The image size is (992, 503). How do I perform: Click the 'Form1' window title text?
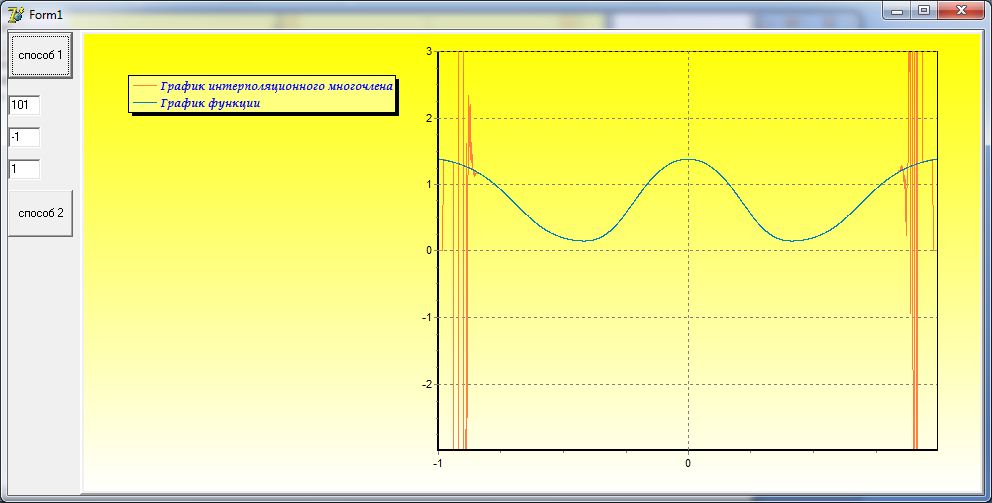tap(46, 15)
